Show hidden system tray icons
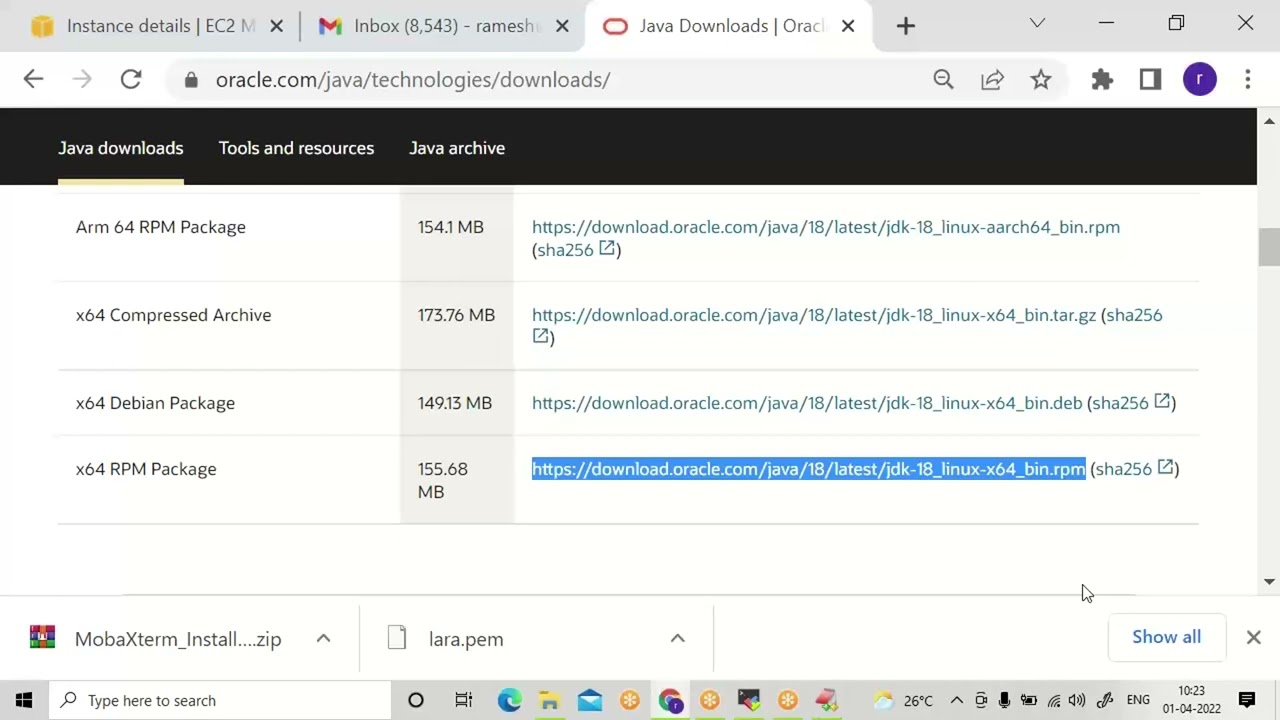1280x720 pixels. point(956,700)
